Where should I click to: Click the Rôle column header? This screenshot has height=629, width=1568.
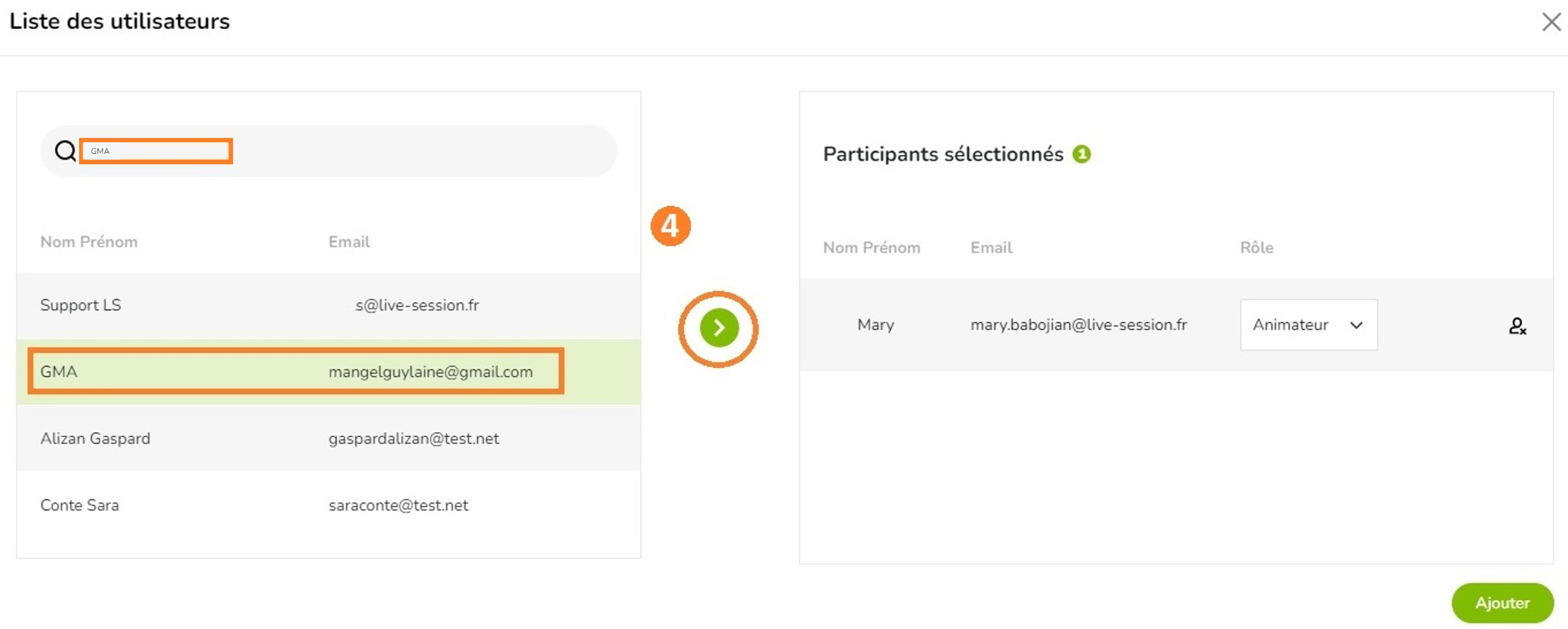1256,248
